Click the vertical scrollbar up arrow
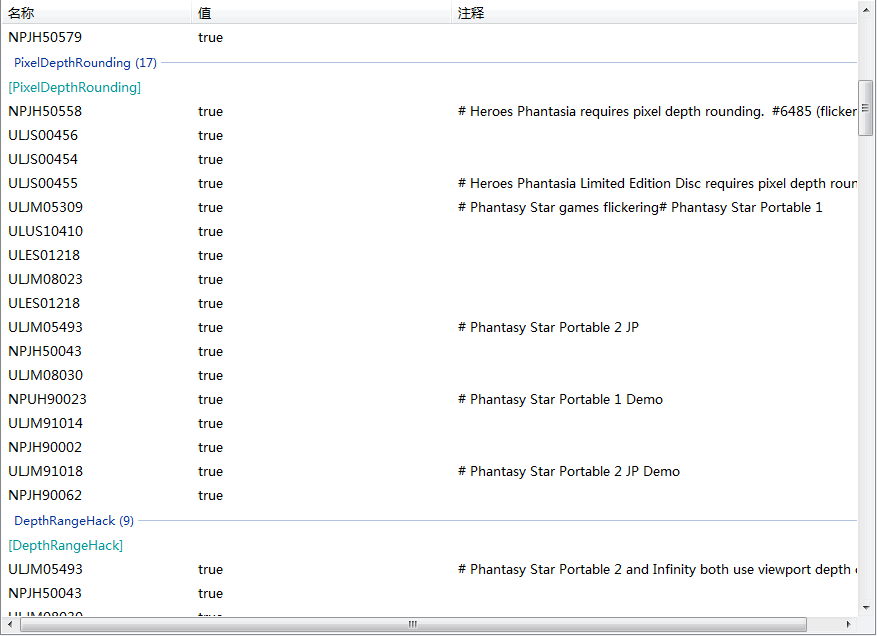Image resolution: width=877 pixels, height=636 pixels. tap(866, 11)
